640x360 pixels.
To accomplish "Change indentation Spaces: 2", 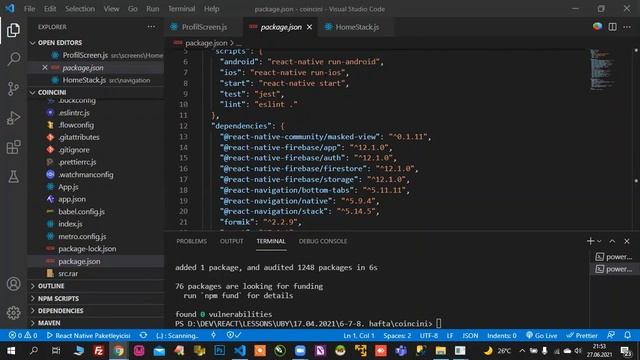I will [397, 336].
